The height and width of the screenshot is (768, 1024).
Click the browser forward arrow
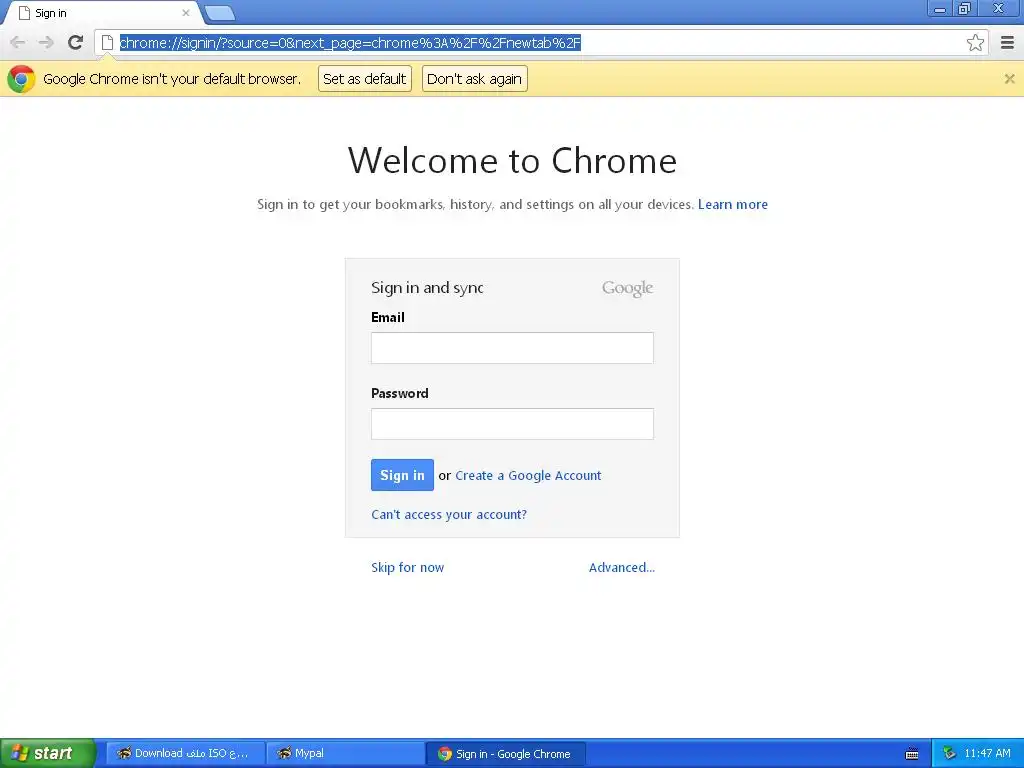pyautogui.click(x=46, y=43)
